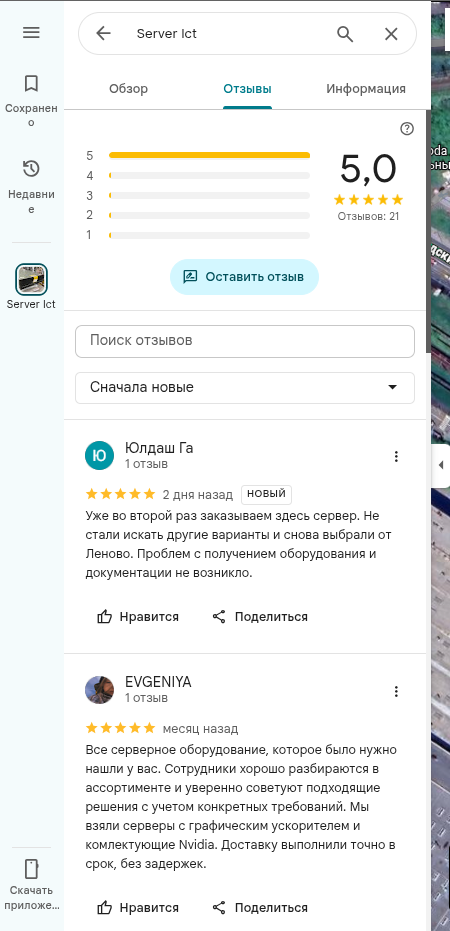Like the Юлдаш Га review
The height and width of the screenshot is (931, 450).
coord(138,617)
